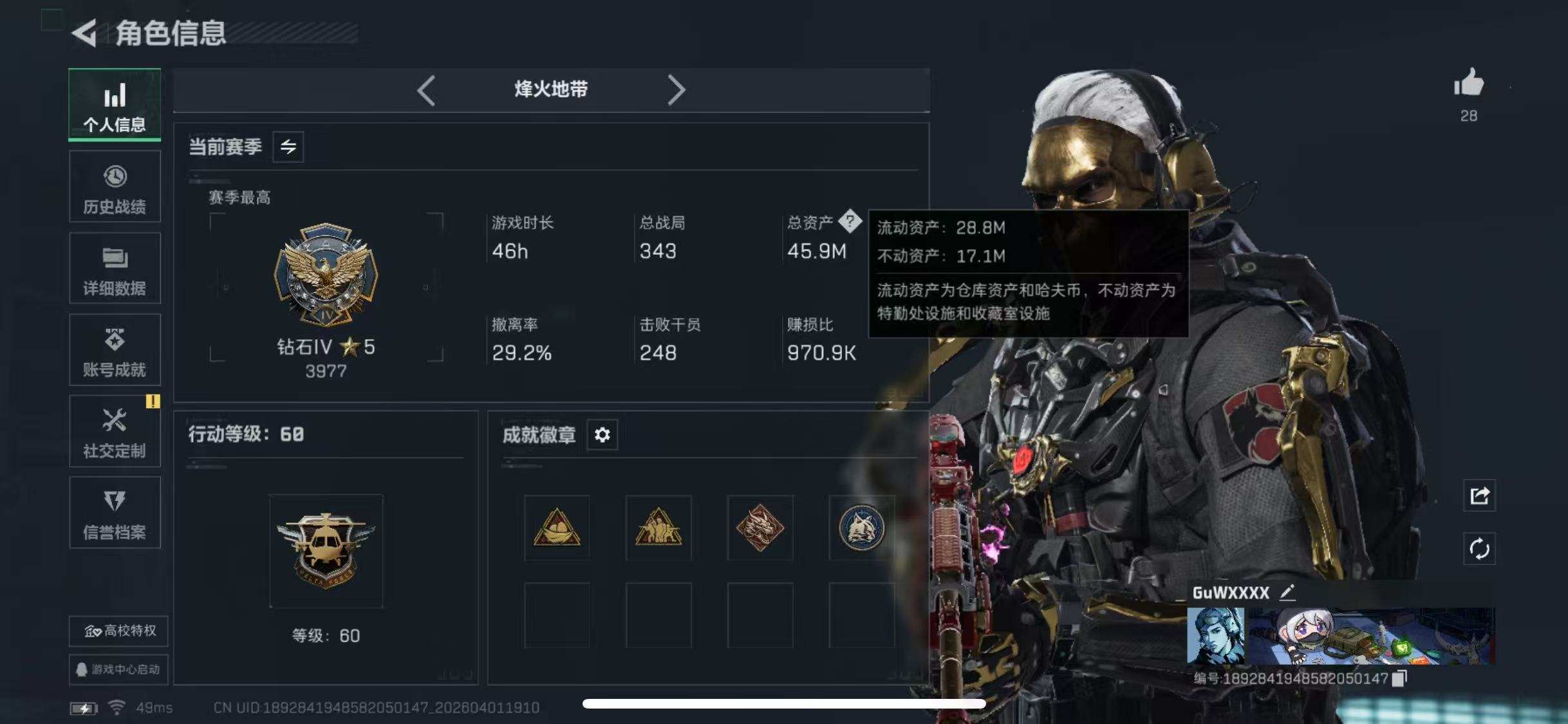Tap the thumbs-up like icon
Screen dimensions: 1568x724
click(x=1468, y=83)
